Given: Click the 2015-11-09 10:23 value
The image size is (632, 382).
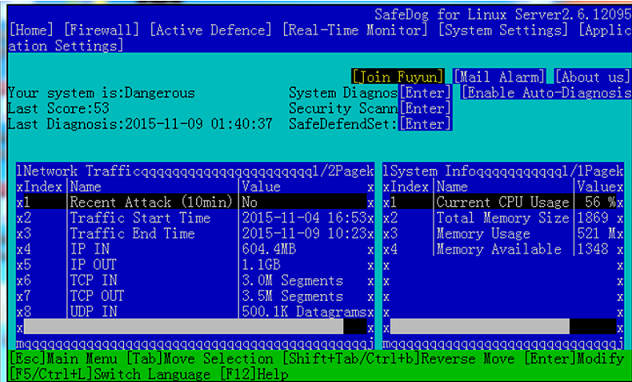Looking at the screenshot, I should click(304, 234).
